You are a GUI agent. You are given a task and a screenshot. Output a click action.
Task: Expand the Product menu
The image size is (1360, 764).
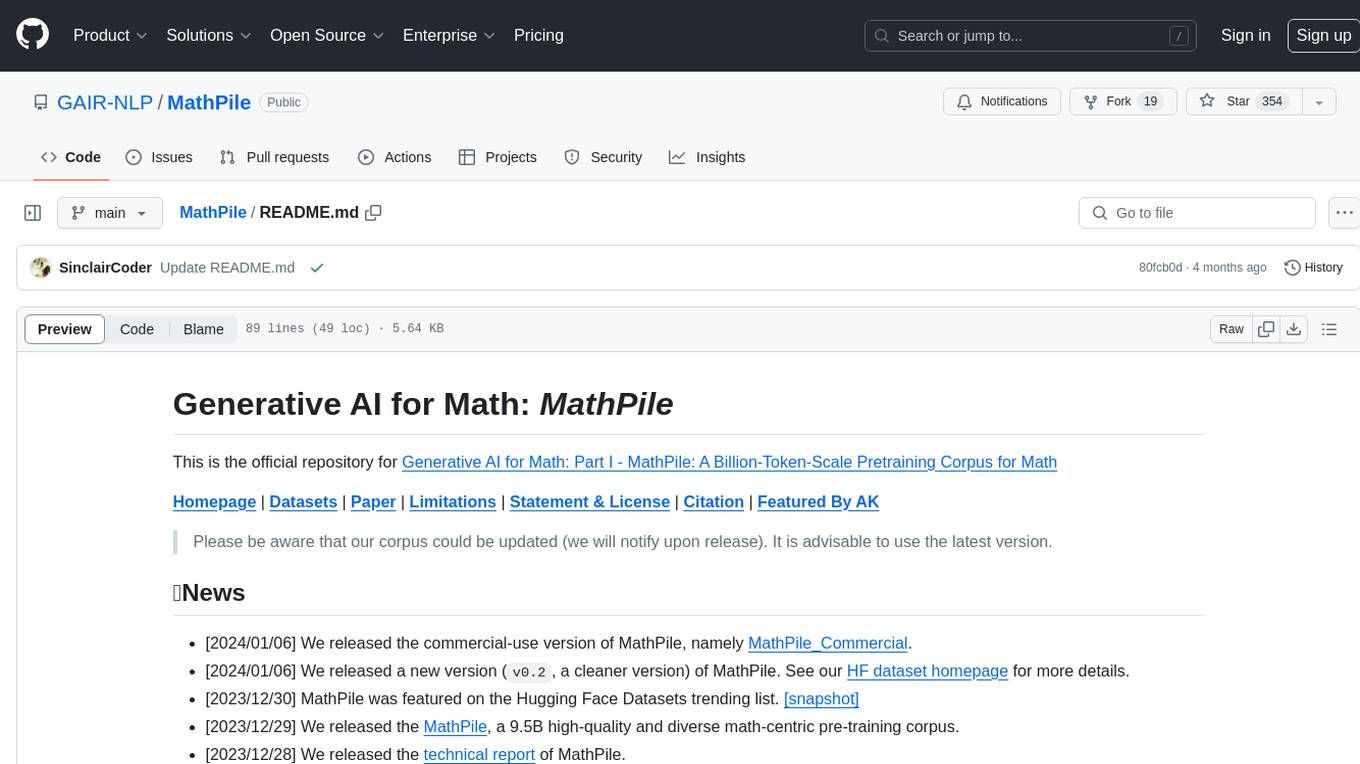(110, 35)
